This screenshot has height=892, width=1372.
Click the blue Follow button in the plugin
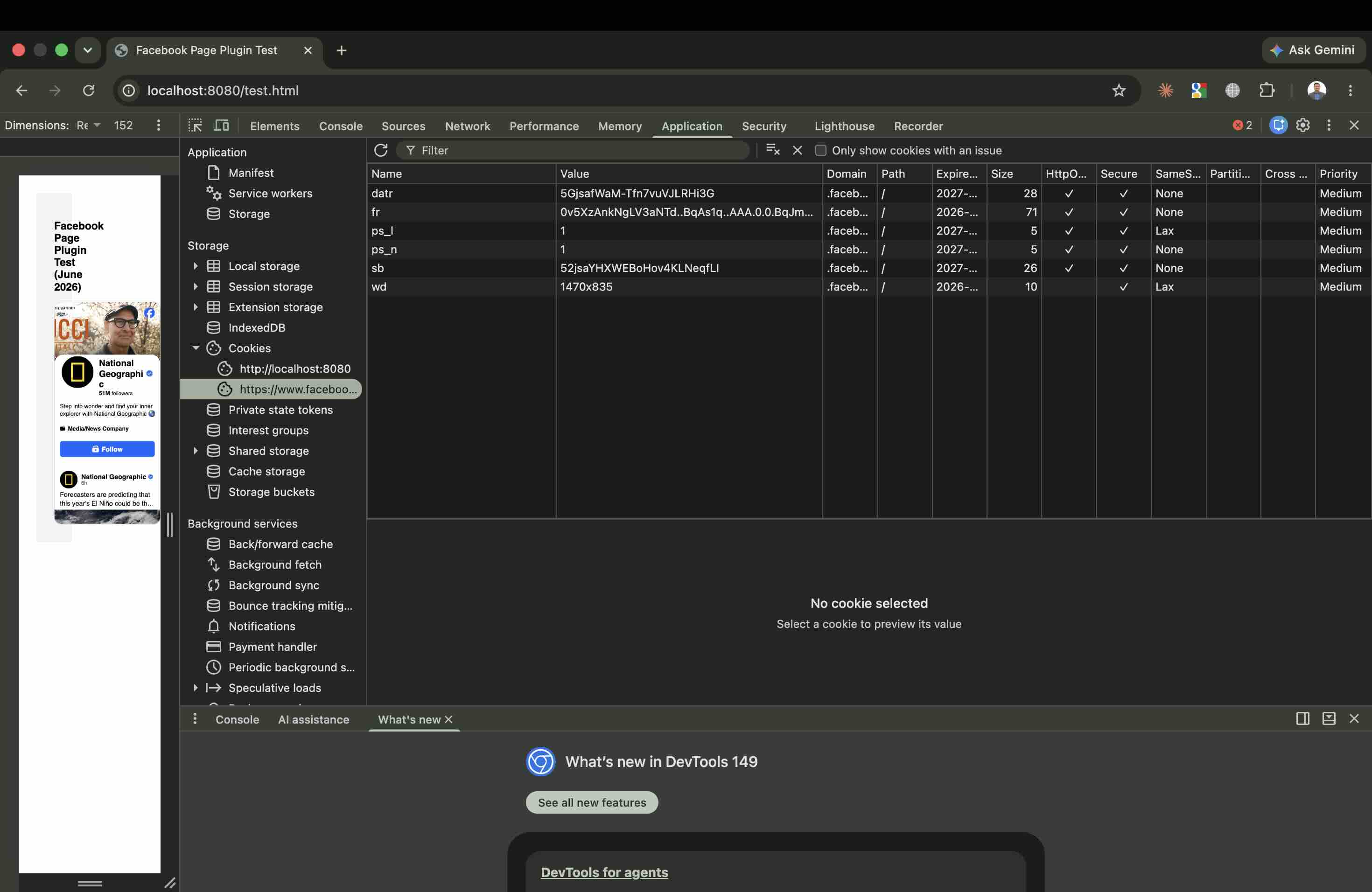[x=107, y=449]
